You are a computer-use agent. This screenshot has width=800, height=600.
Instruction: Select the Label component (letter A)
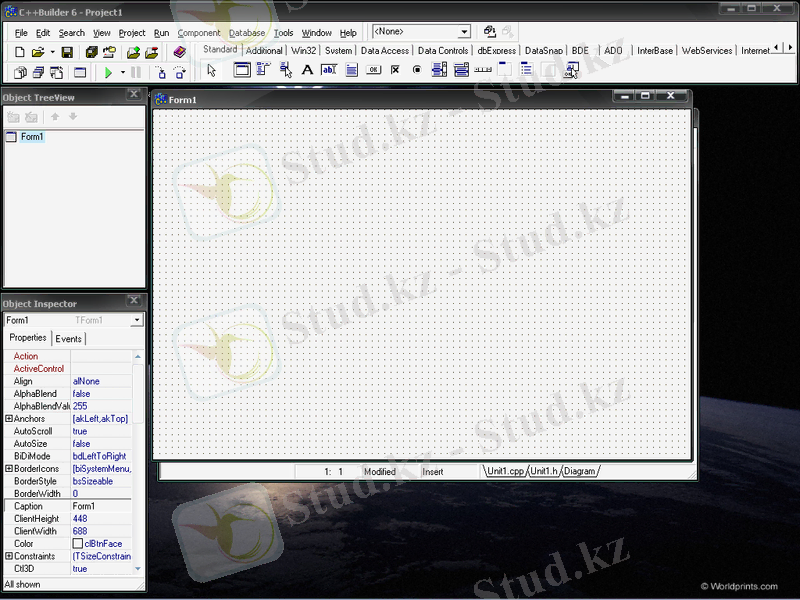tap(307, 70)
